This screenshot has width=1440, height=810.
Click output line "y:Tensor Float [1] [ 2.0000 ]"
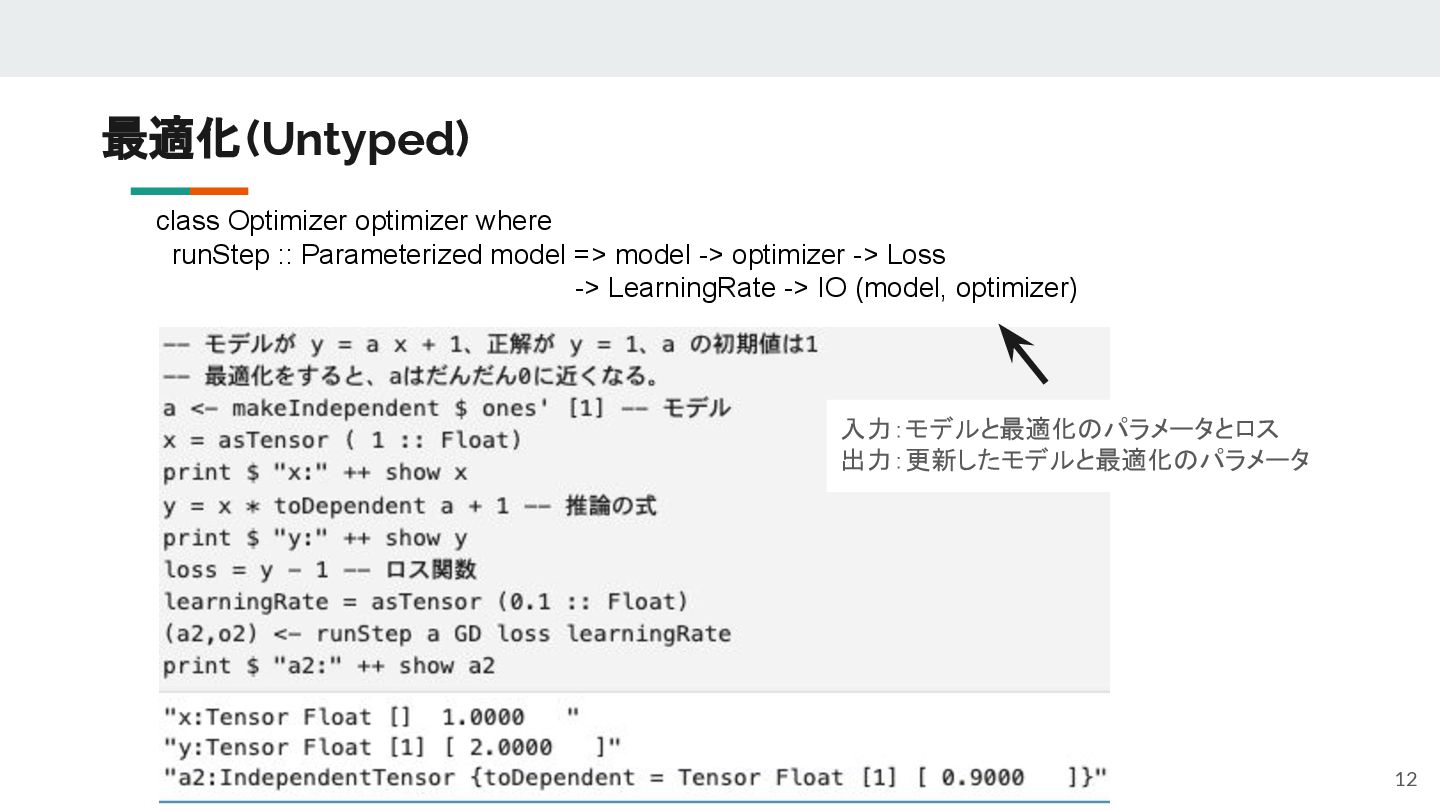point(392,747)
